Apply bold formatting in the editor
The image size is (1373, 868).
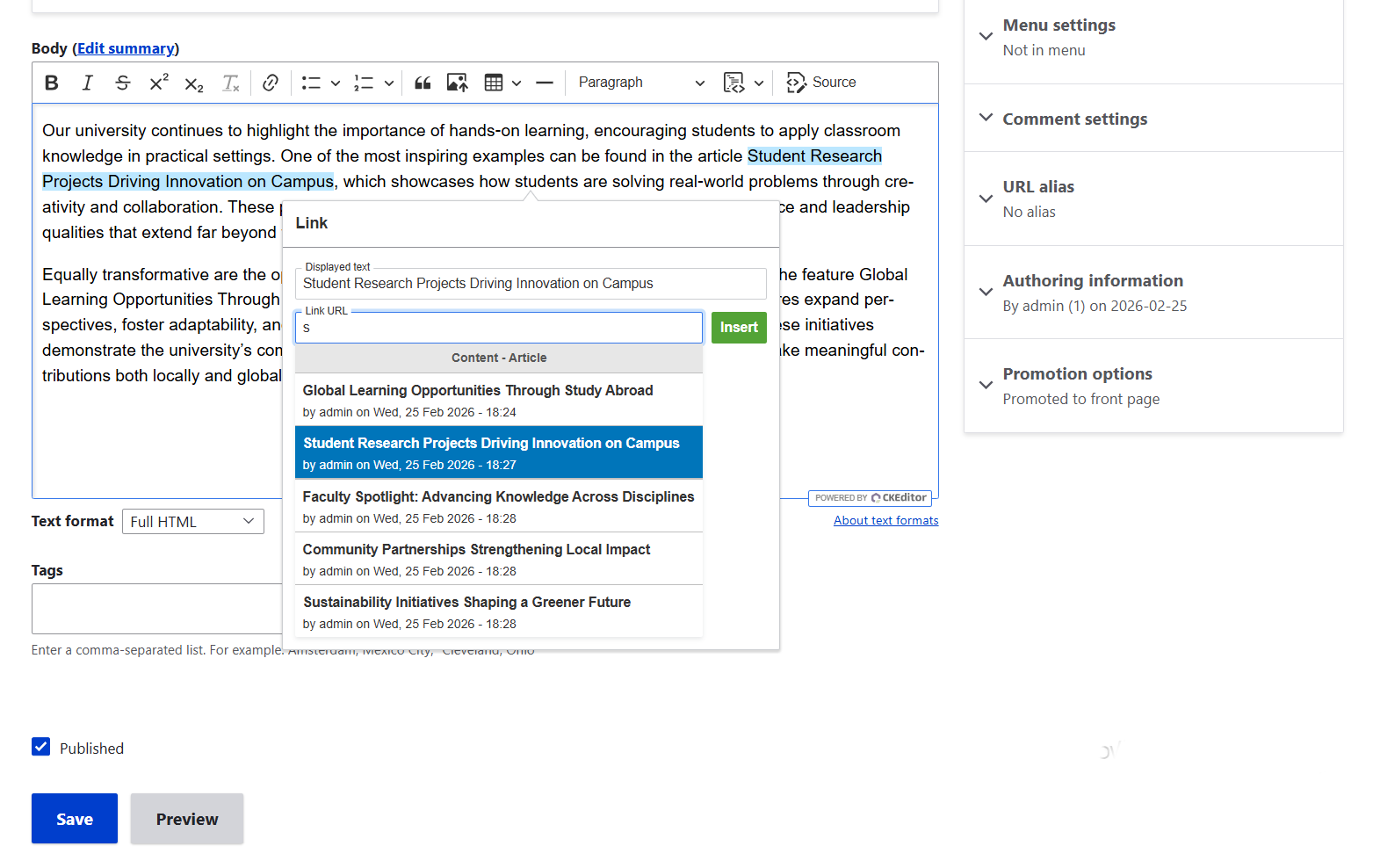pyautogui.click(x=51, y=82)
